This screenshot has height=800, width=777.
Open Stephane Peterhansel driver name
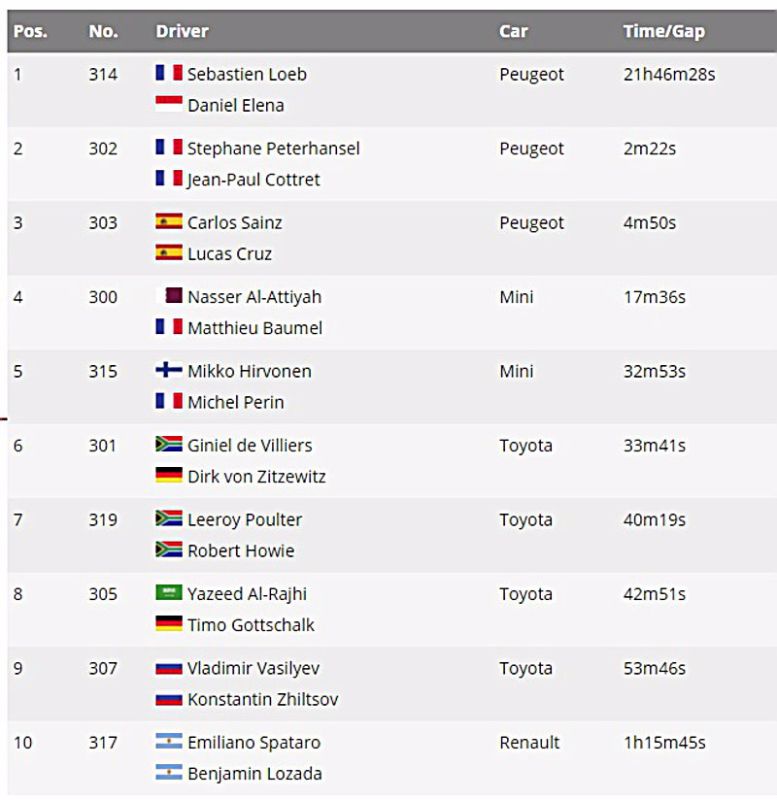[x=273, y=148]
